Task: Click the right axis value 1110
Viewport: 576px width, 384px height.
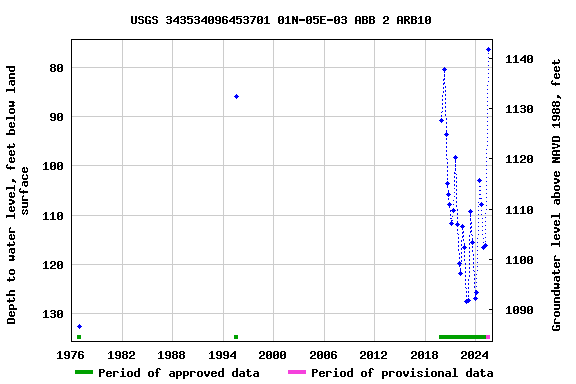Action: [x=519, y=210]
